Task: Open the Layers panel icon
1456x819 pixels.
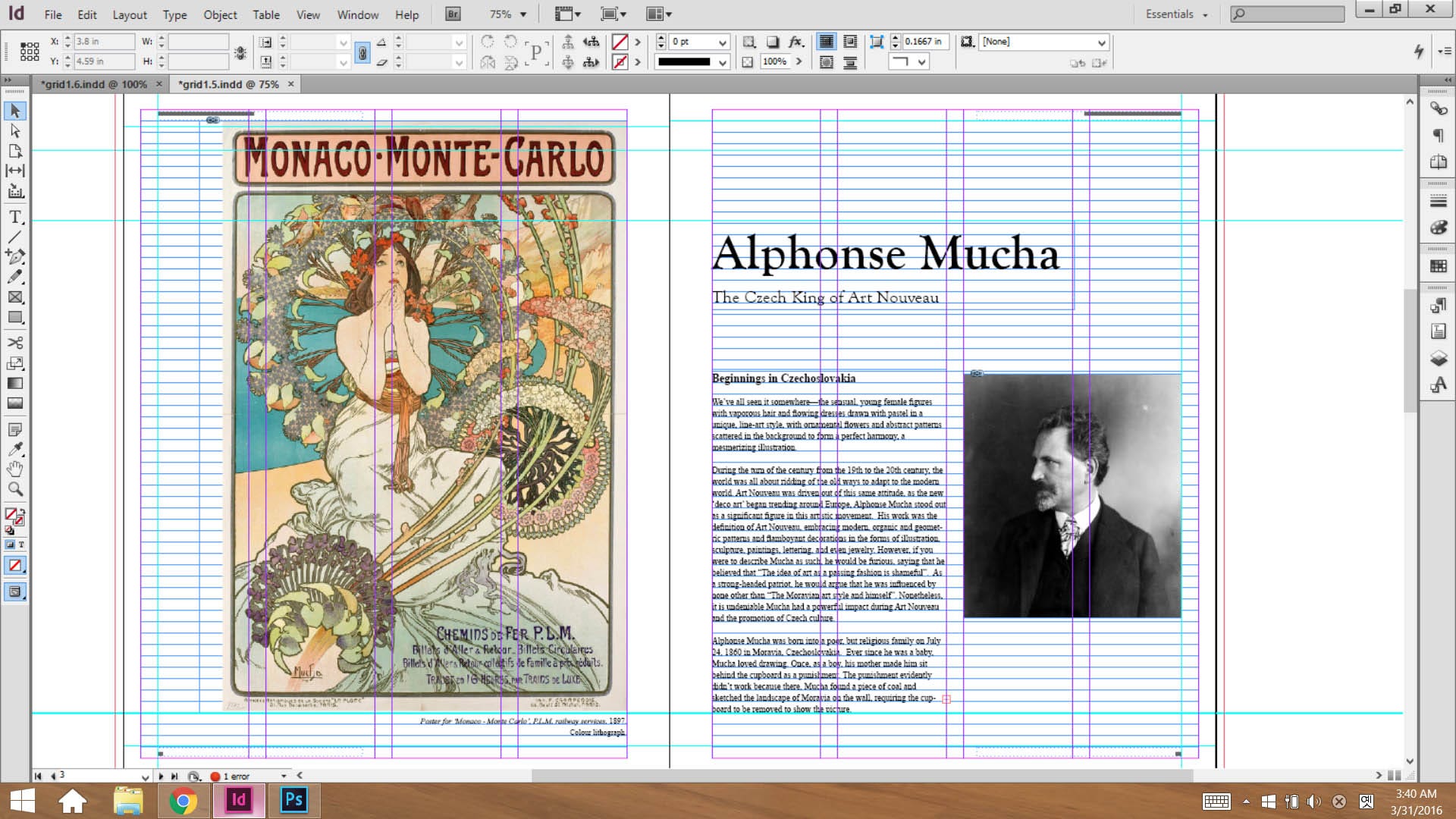Action: pyautogui.click(x=1438, y=358)
